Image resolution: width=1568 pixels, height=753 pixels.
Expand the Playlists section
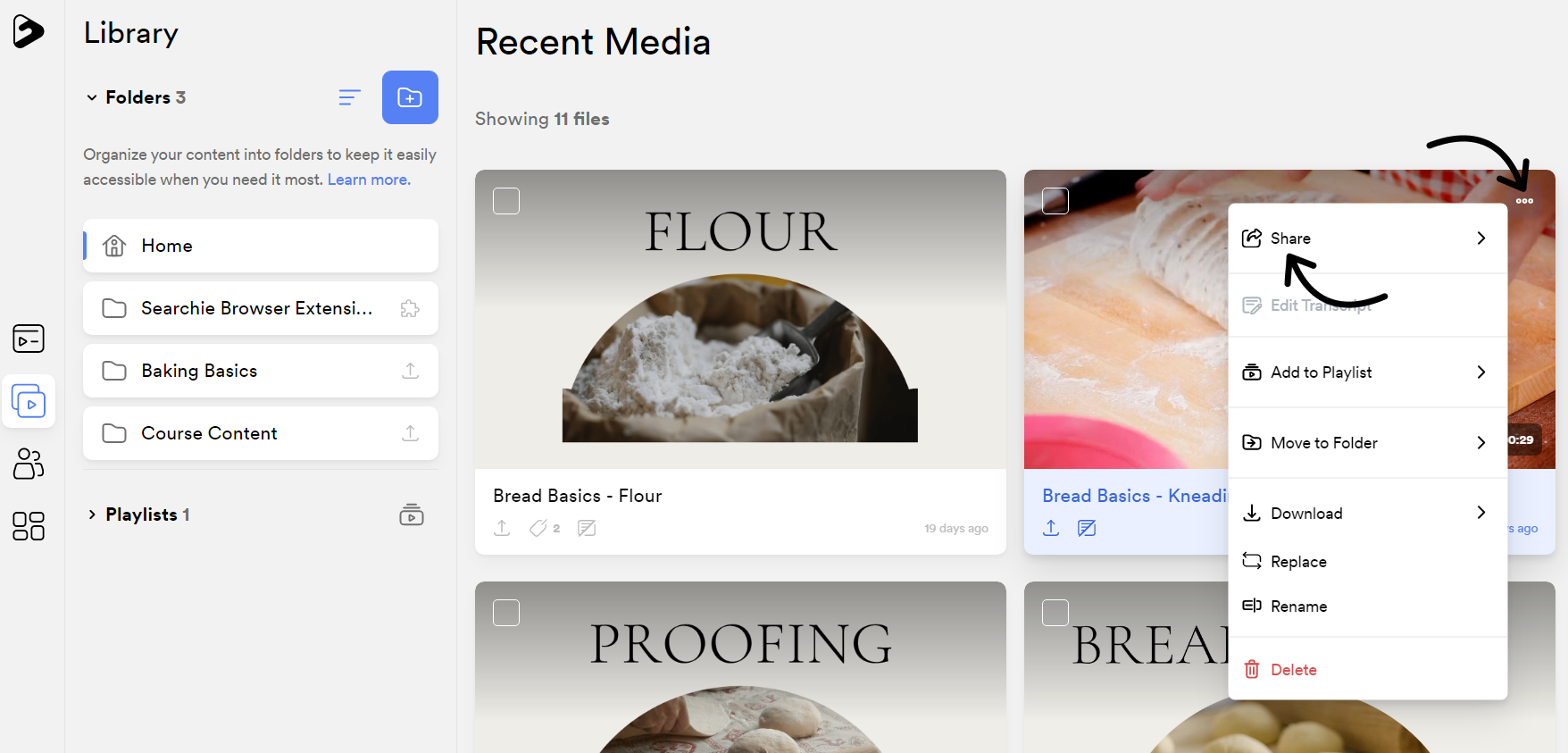click(91, 515)
